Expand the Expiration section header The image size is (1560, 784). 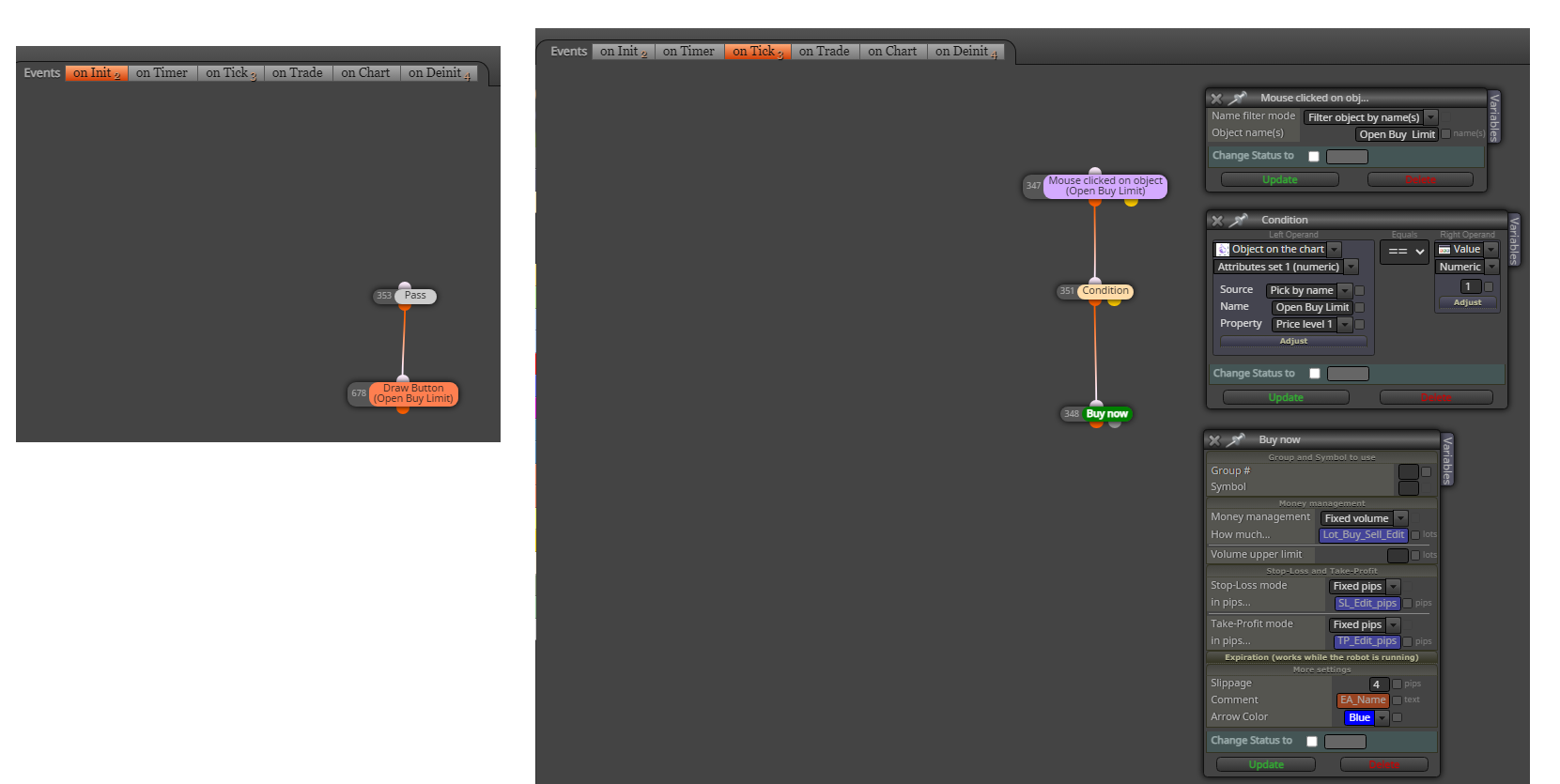pyautogui.click(x=1321, y=658)
